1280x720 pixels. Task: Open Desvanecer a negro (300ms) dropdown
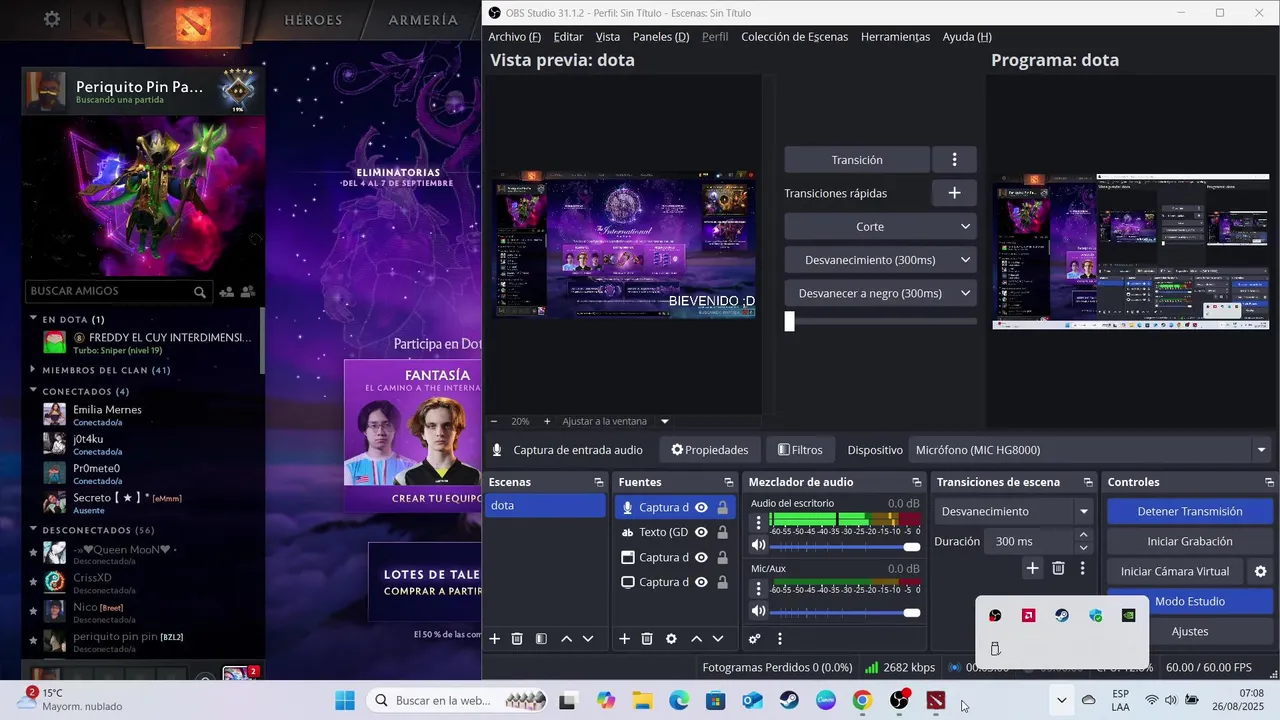pyautogui.click(x=880, y=293)
